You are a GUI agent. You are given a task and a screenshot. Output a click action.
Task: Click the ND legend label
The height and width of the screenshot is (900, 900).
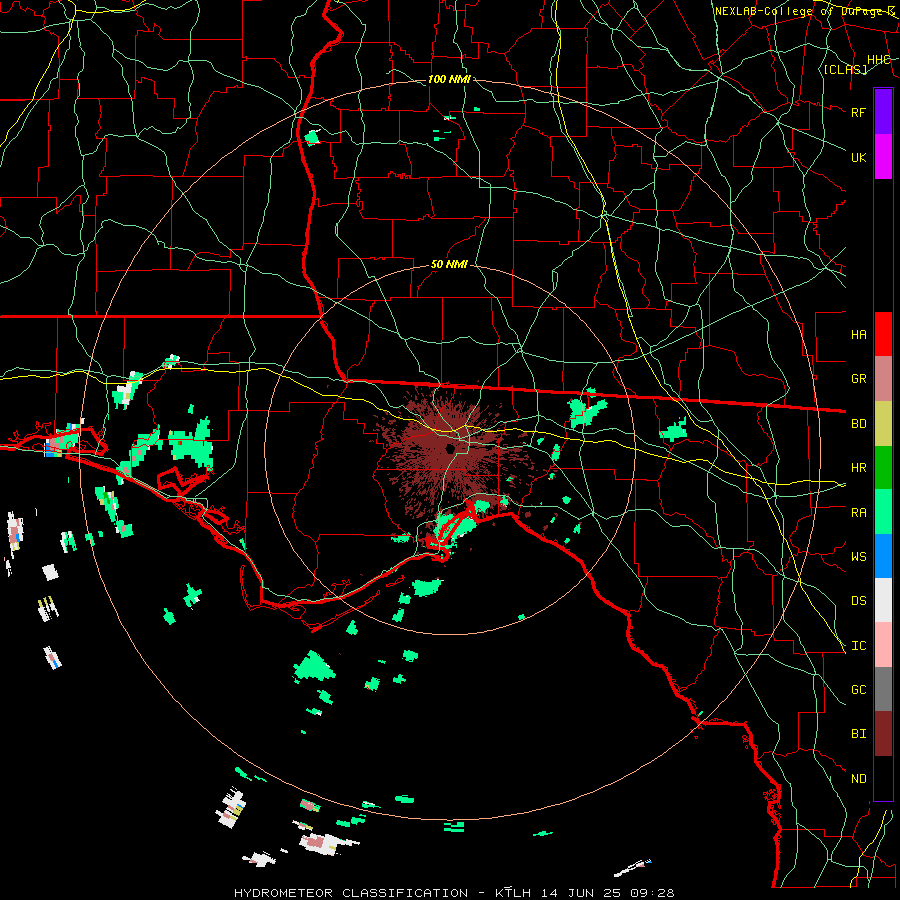[858, 779]
